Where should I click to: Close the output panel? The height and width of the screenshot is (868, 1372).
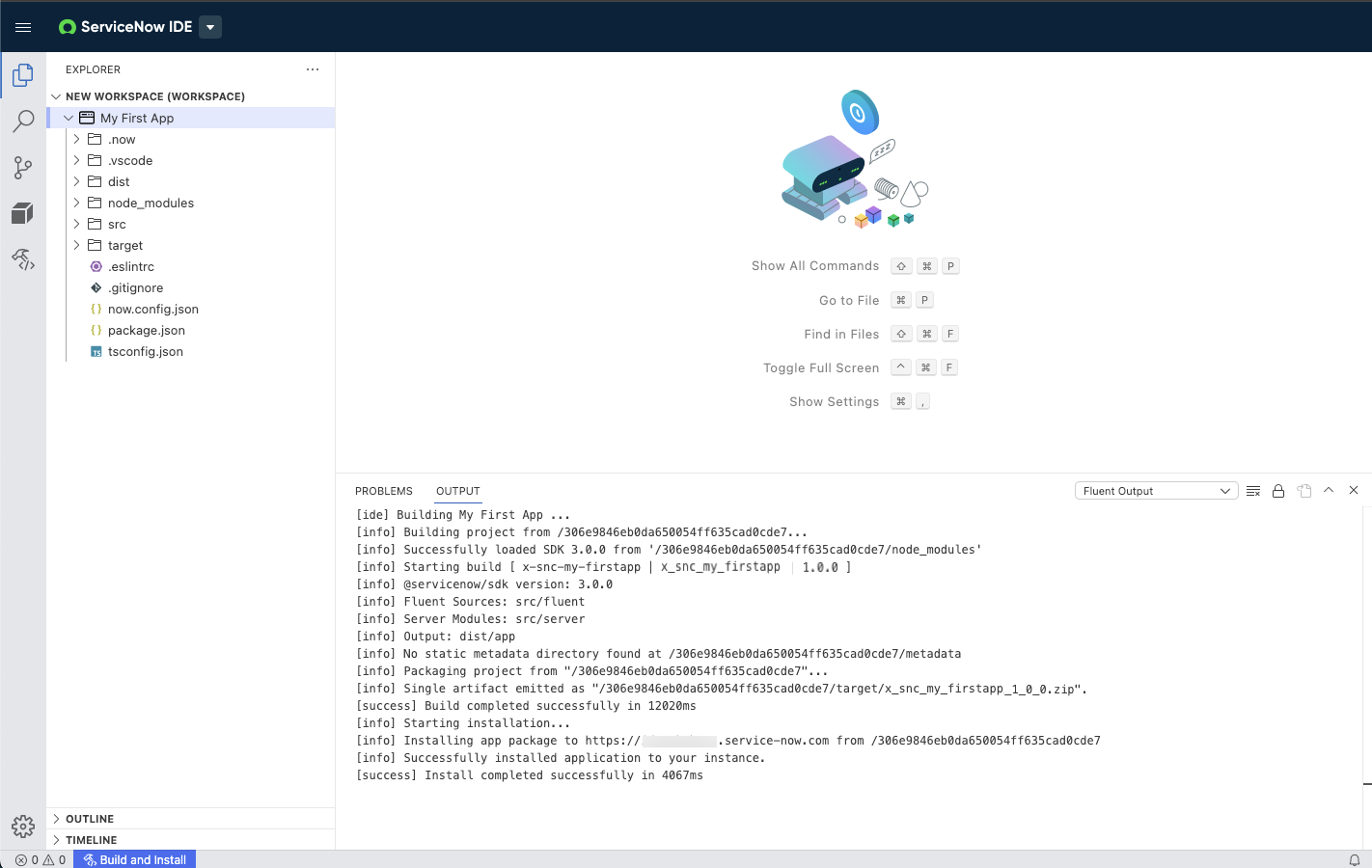(1354, 490)
